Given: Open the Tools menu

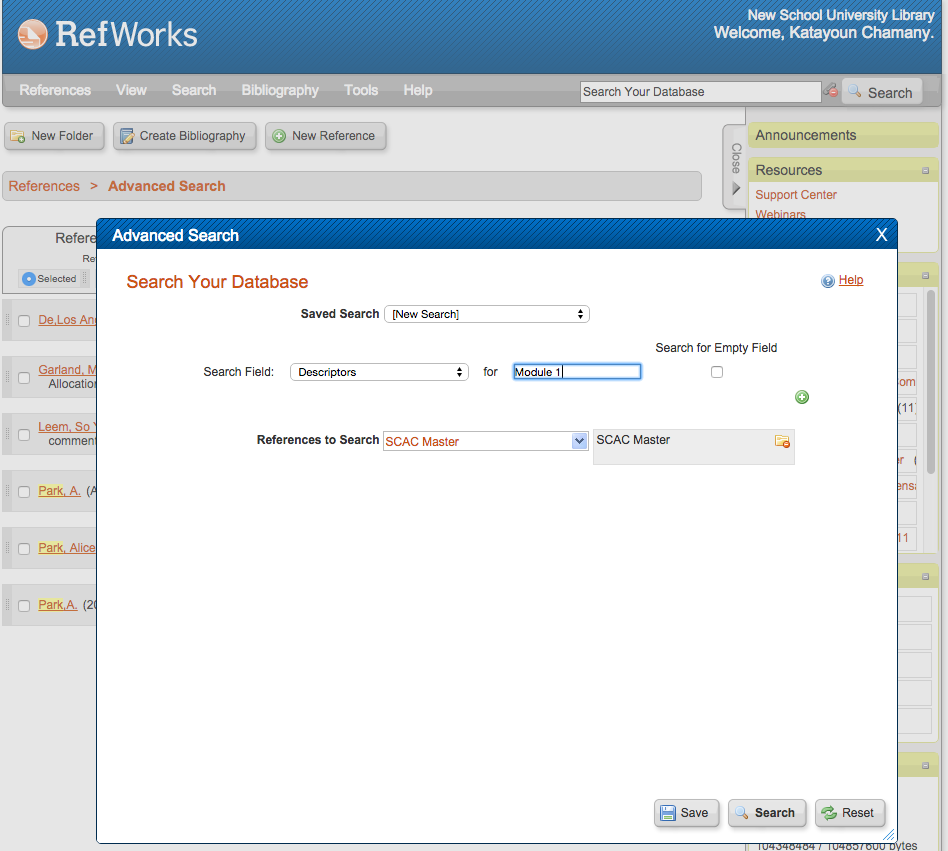Looking at the screenshot, I should click(x=361, y=90).
